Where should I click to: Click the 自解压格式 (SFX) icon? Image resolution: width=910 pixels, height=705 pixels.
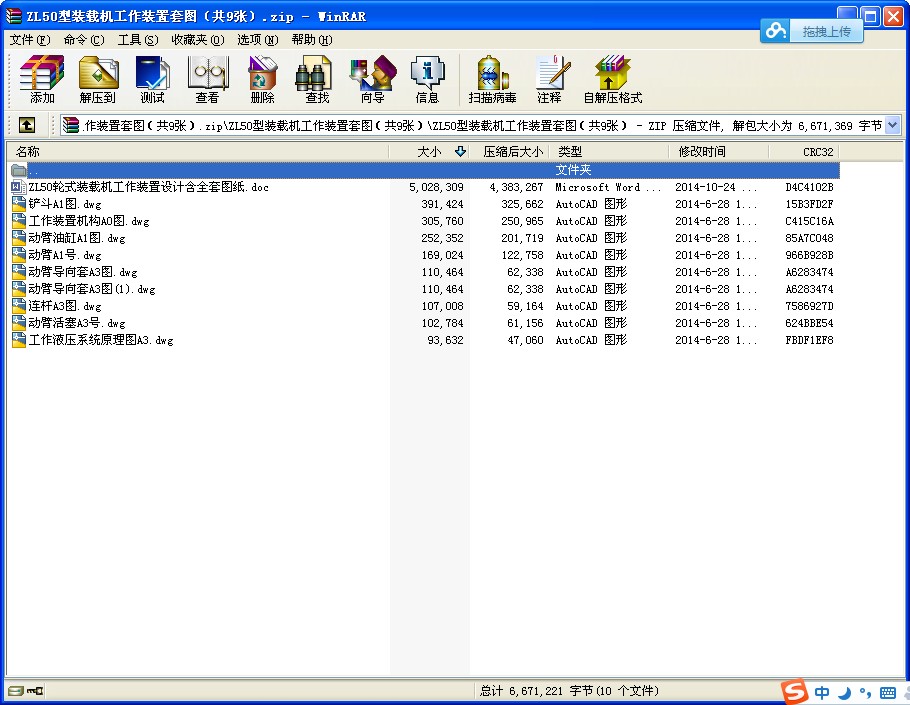click(x=612, y=80)
